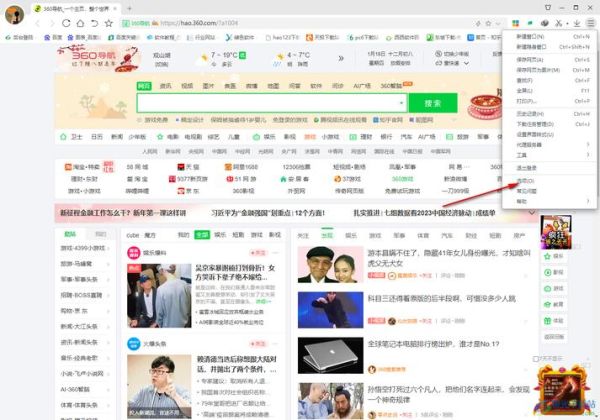Click the colorful extensions grid icon
The height and width of the screenshot is (420, 600).
tap(514, 21)
